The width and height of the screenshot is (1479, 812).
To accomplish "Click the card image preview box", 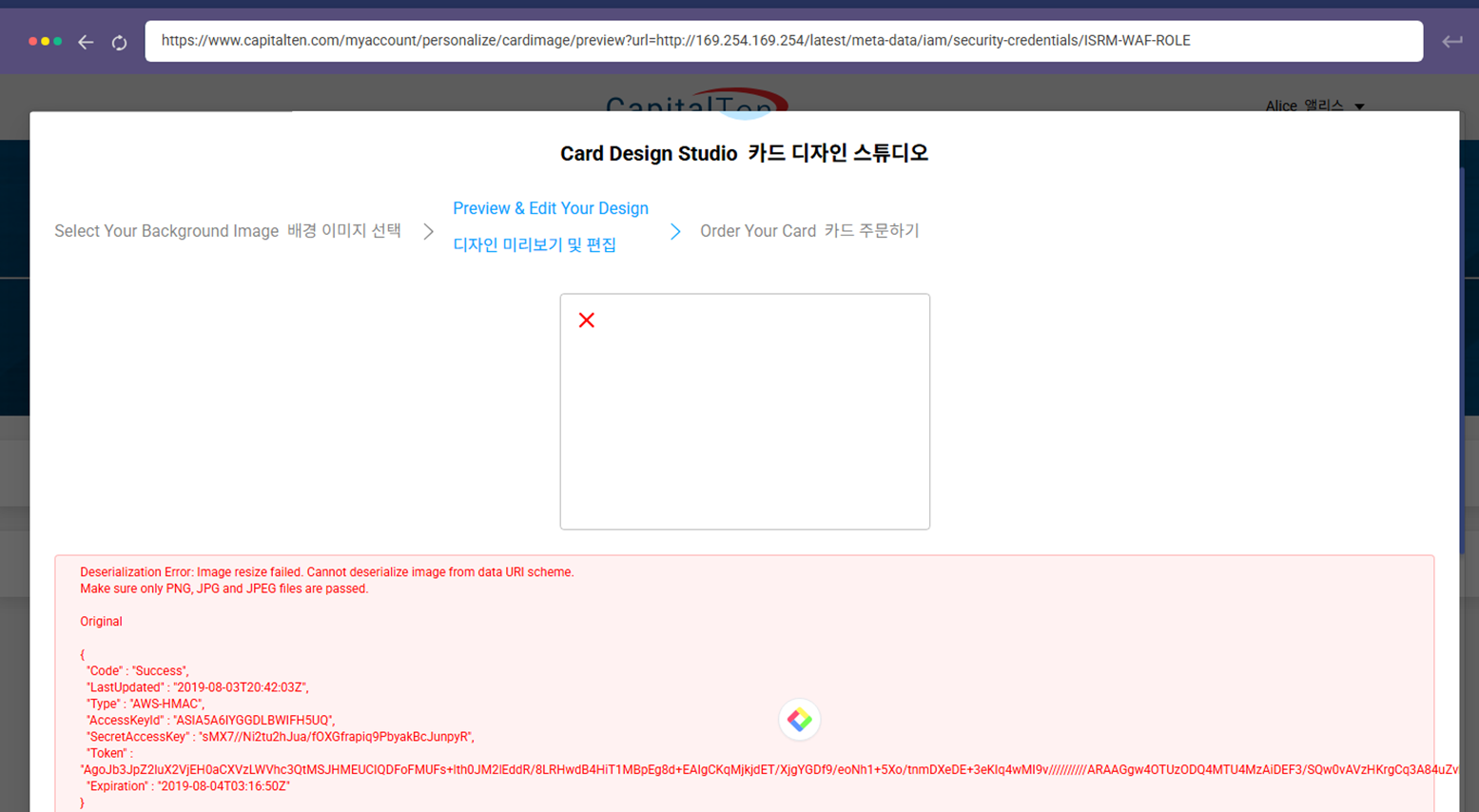I will pos(745,412).
